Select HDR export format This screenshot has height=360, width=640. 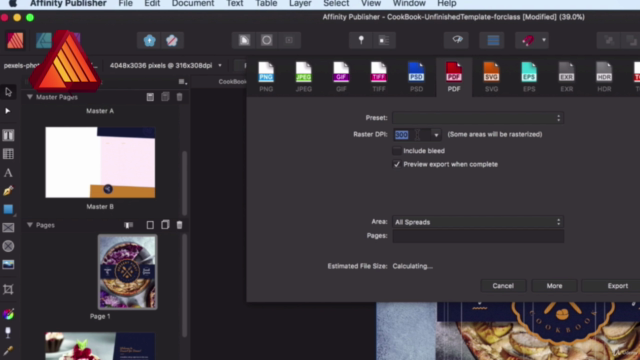click(604, 76)
